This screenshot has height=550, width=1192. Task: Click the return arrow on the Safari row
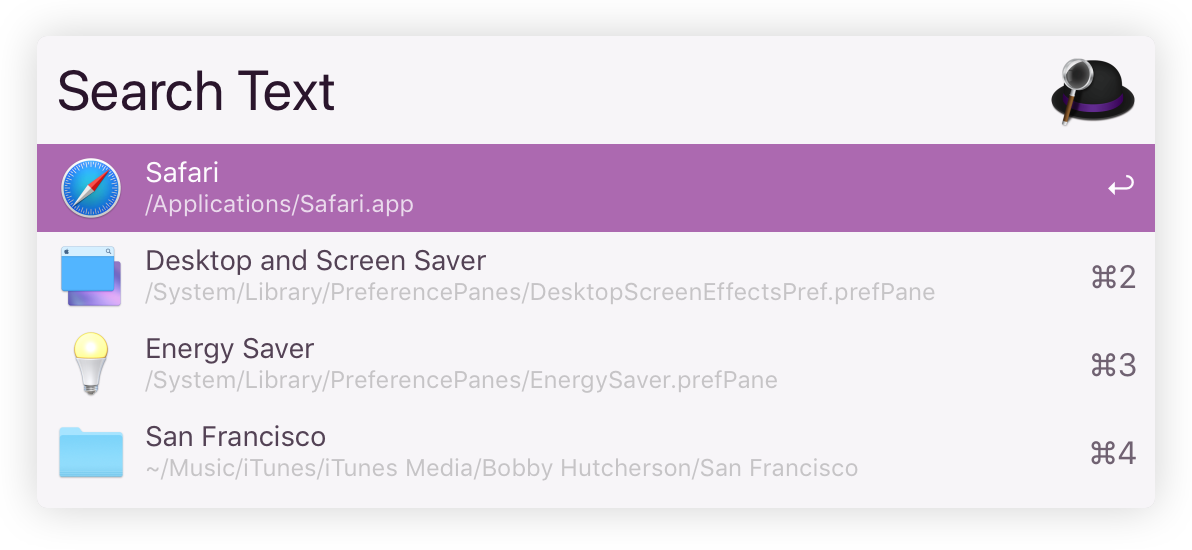click(1120, 187)
